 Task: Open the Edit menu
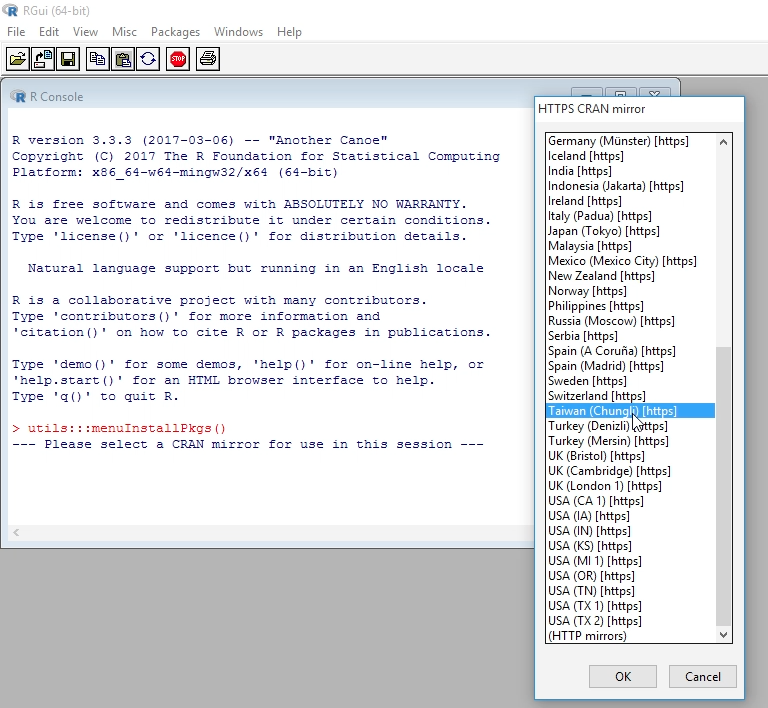tap(49, 32)
